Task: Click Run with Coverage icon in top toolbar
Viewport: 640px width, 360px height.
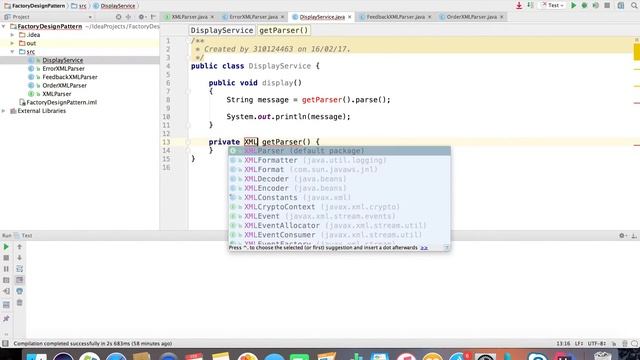Action: (x=596, y=5)
